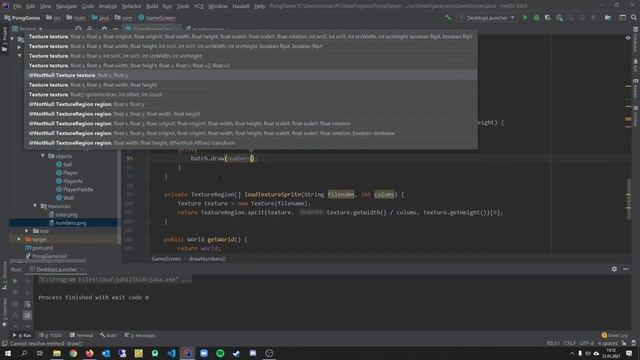Open Chrome from the taskbar
Screen dimensions: 640x360
pyautogui.click(x=73, y=353)
